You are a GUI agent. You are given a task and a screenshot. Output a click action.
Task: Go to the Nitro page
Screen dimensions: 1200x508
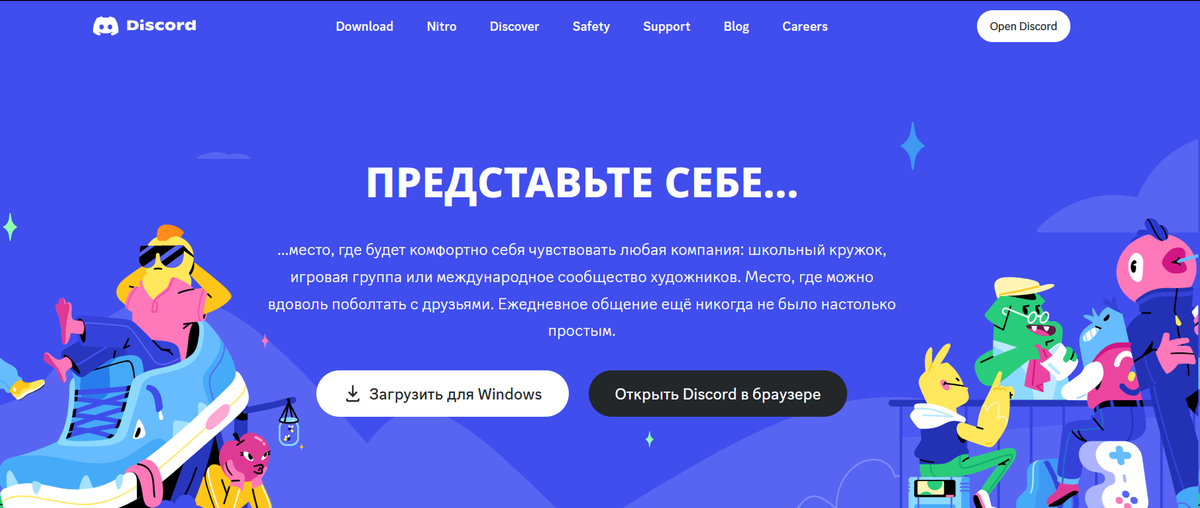(x=441, y=27)
